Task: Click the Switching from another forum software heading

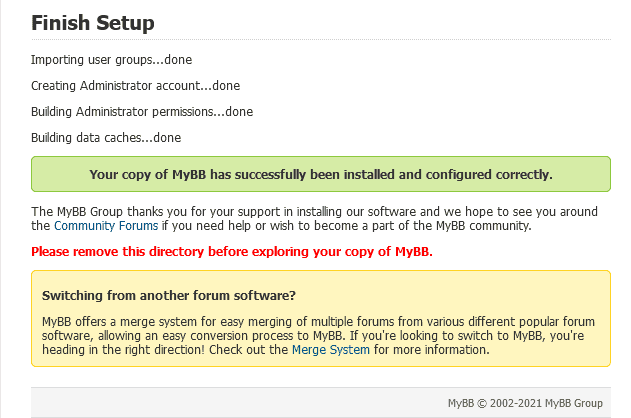Action: tap(169, 296)
